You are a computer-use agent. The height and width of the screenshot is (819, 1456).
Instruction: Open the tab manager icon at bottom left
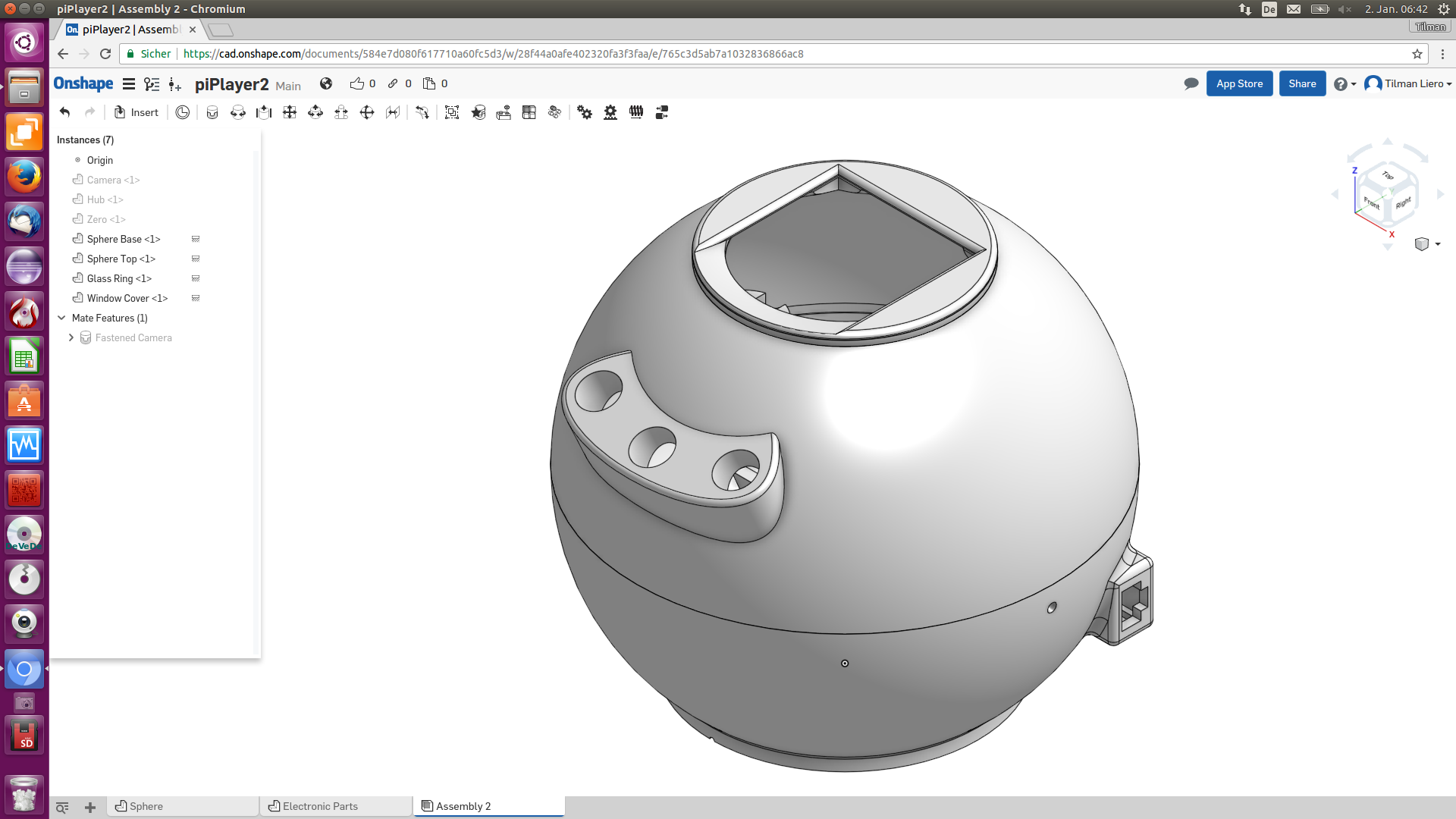coord(62,807)
